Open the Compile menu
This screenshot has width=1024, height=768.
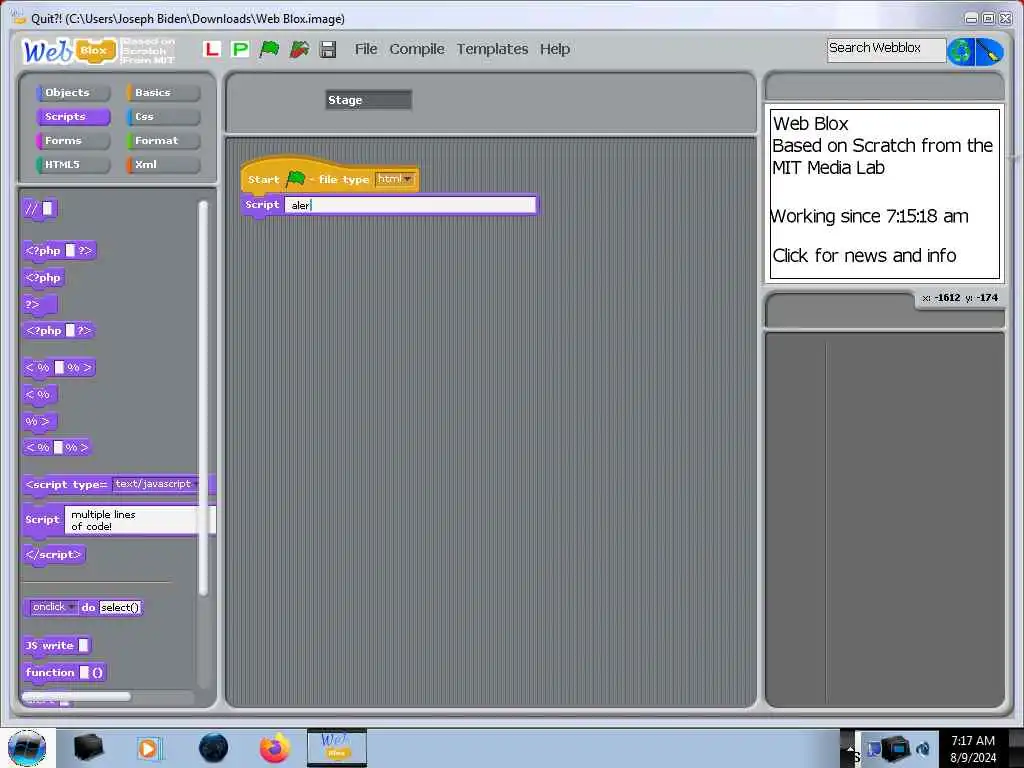417,49
